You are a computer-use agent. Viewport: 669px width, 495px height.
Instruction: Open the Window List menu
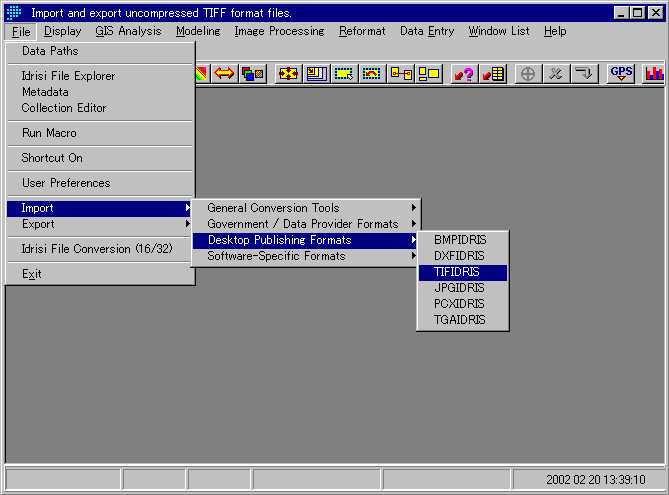pos(499,31)
